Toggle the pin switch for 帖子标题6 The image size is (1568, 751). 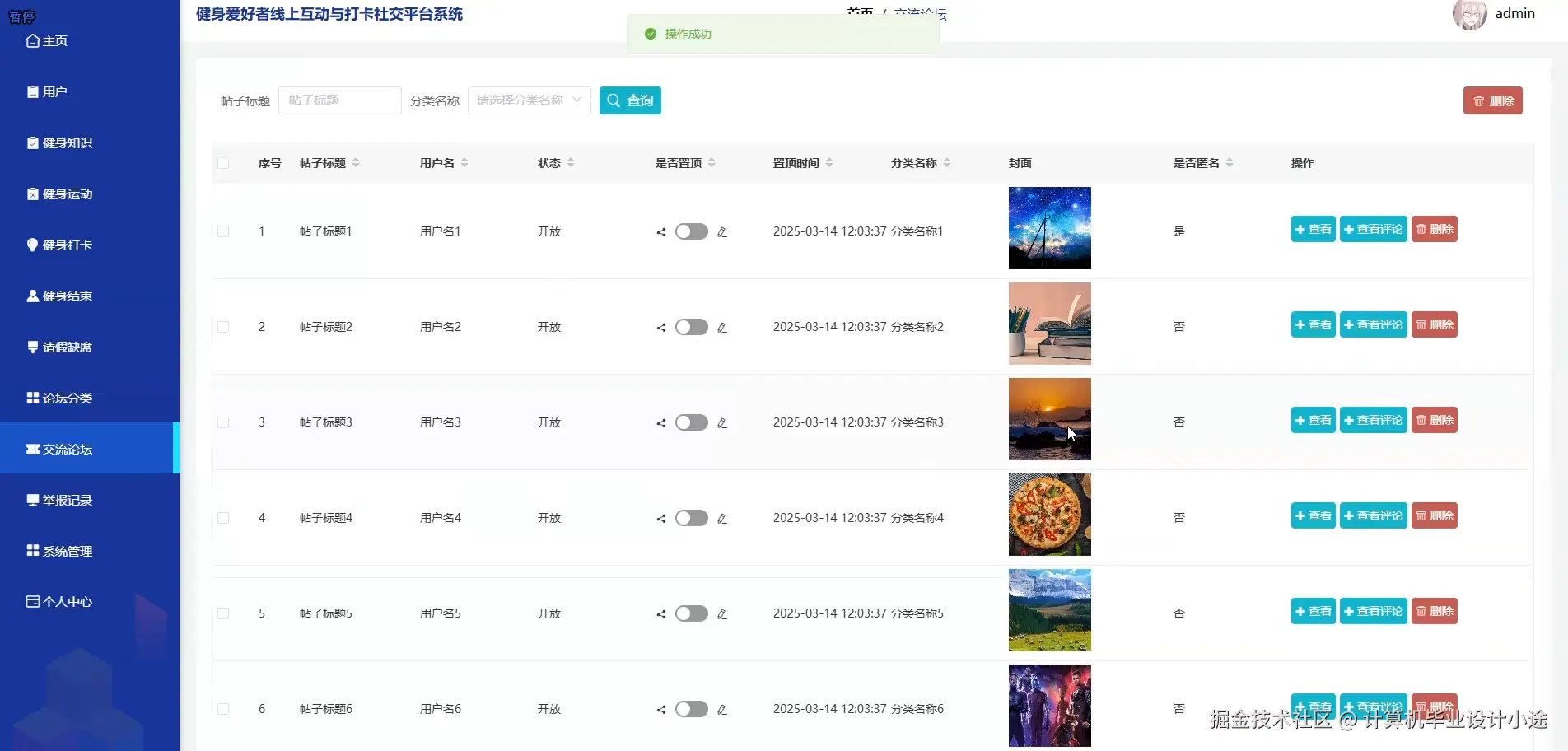[x=692, y=709]
